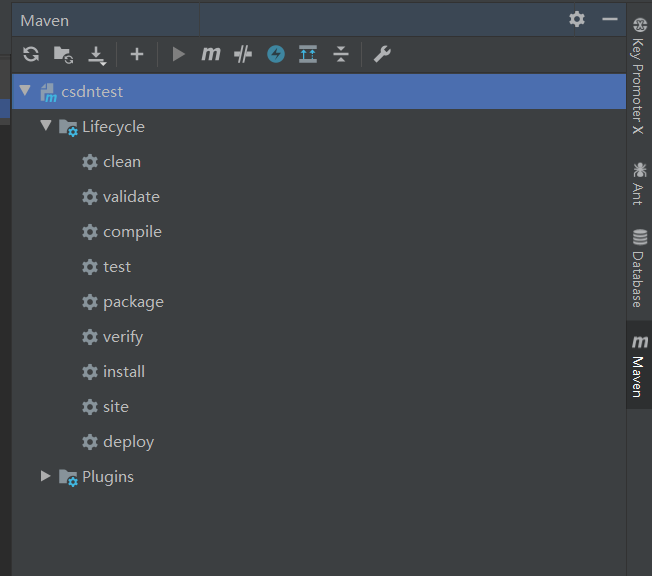Collapse the Lifecycle node
The width and height of the screenshot is (652, 576).
click(x=46, y=125)
